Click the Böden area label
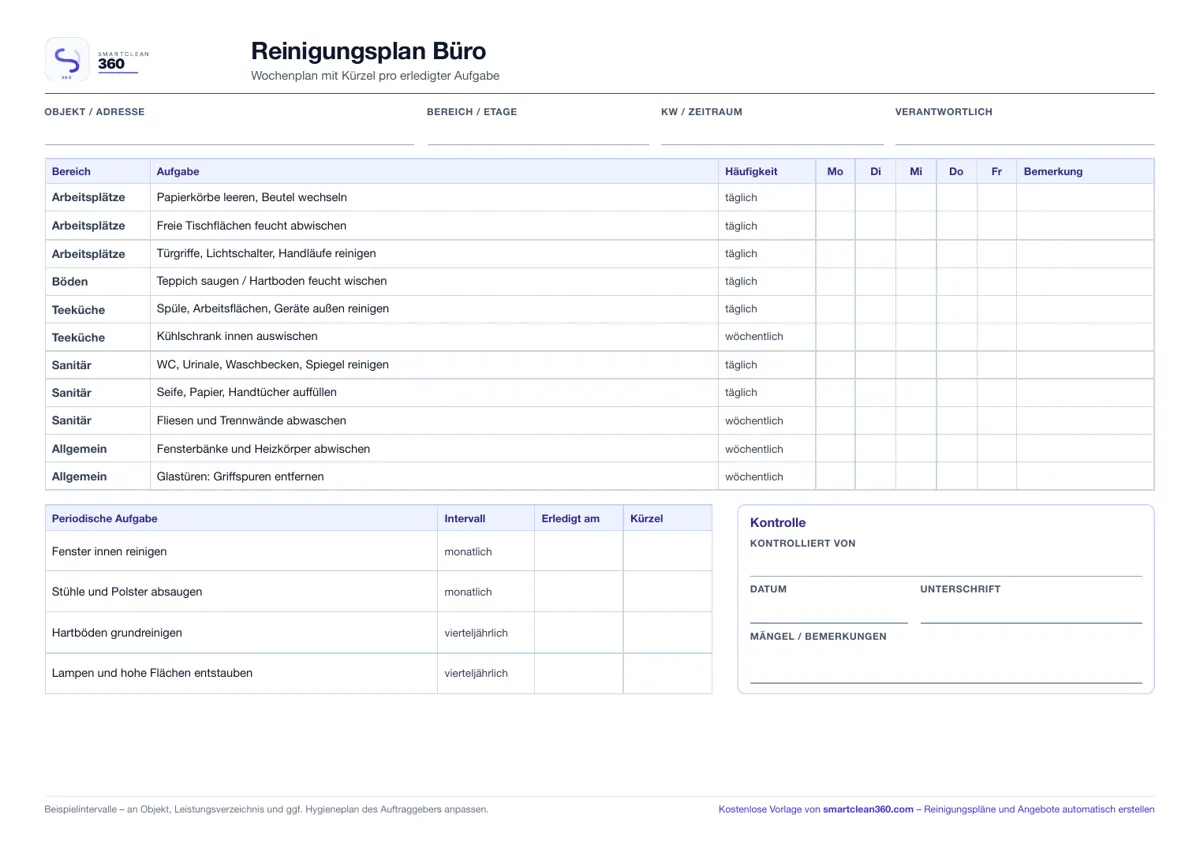This screenshot has width=1200, height=848. click(70, 282)
